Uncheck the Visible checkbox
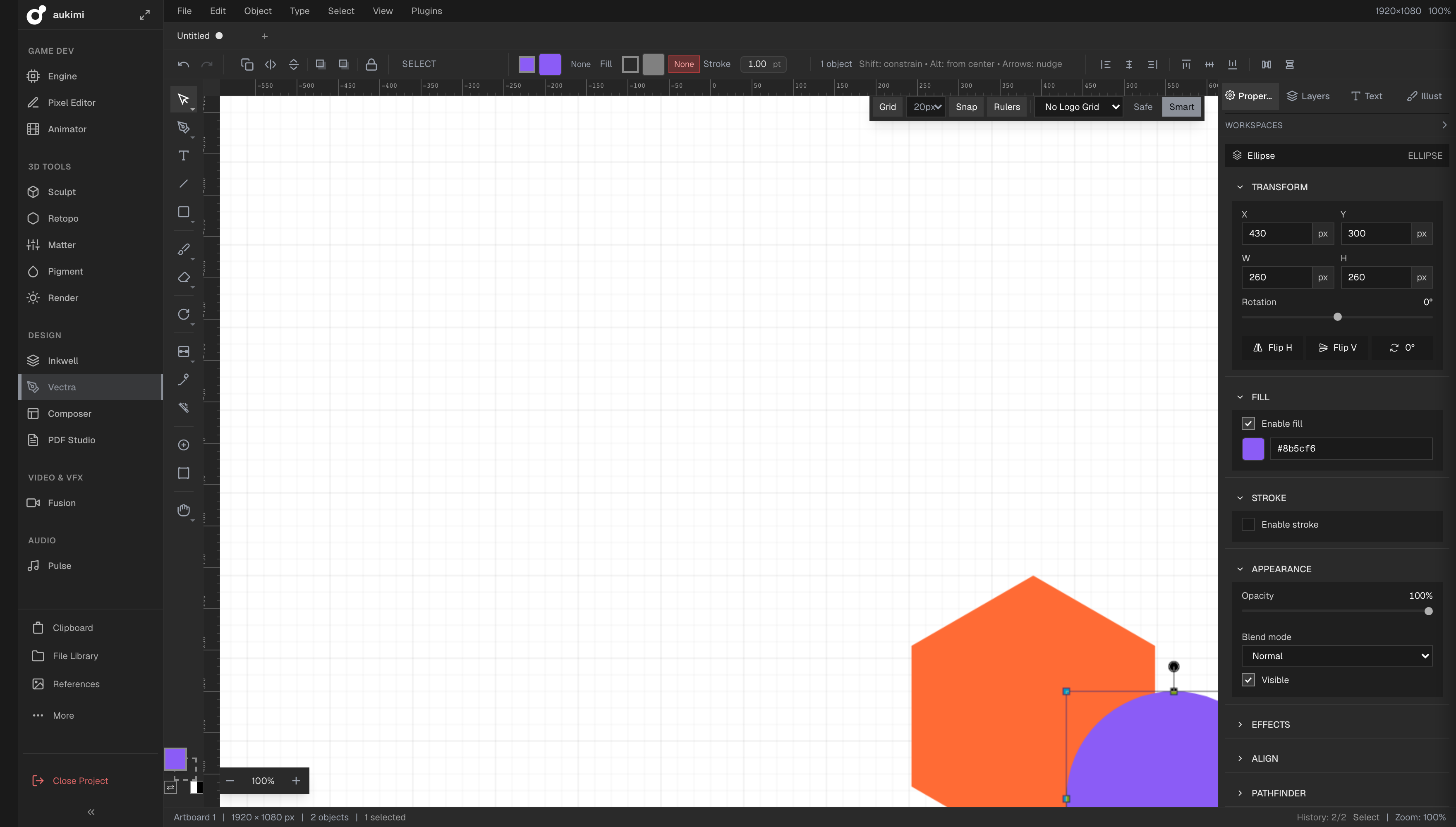Image resolution: width=1456 pixels, height=827 pixels. point(1248,680)
